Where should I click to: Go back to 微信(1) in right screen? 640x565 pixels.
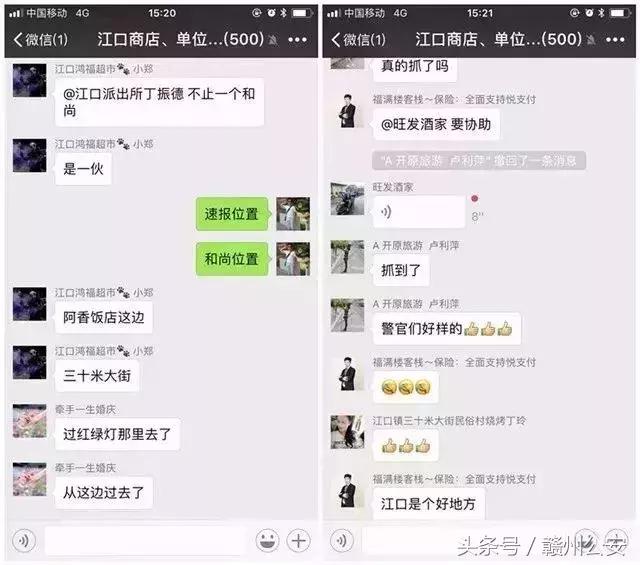tap(358, 40)
